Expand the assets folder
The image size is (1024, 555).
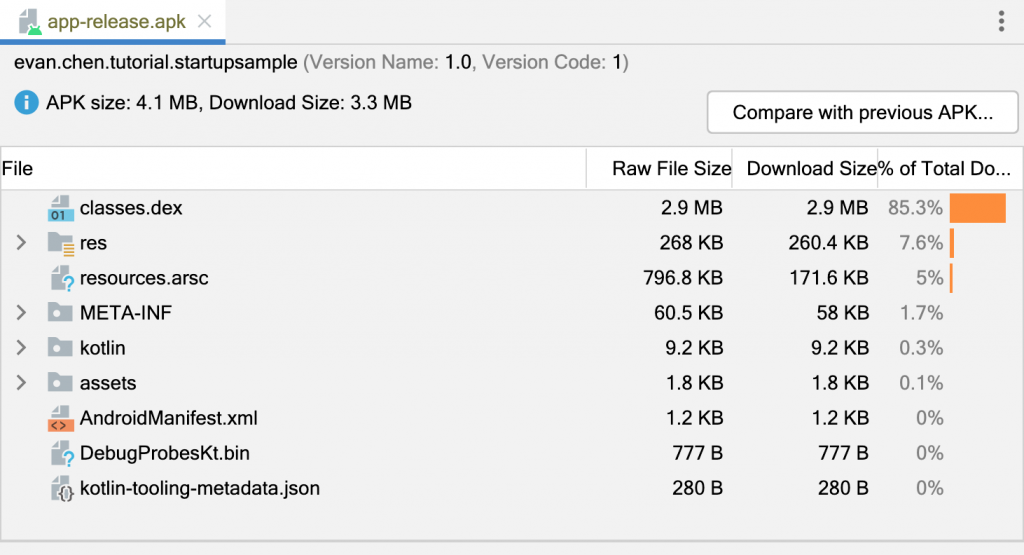click(21, 383)
